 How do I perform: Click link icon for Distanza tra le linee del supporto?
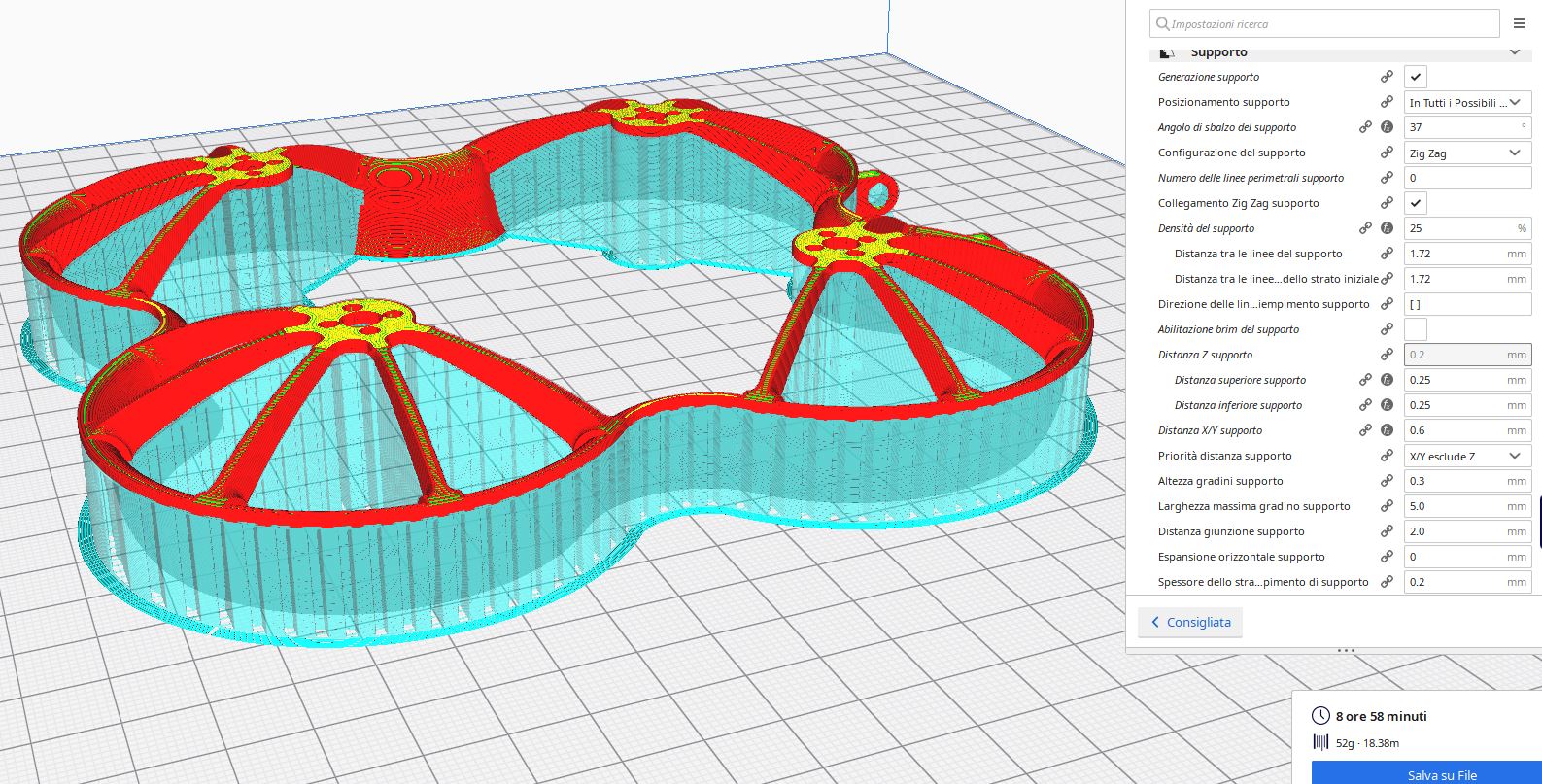pyautogui.click(x=1388, y=254)
